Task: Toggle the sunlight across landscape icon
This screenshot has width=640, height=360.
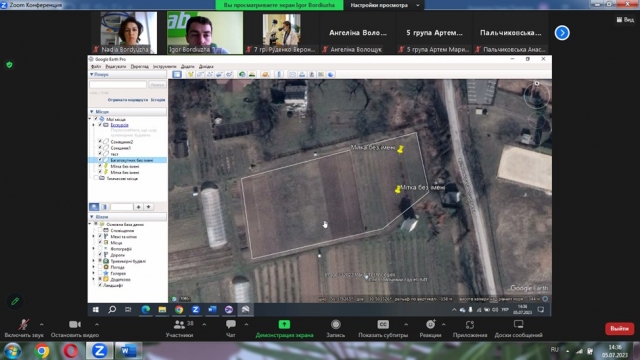Action: tap(252, 74)
